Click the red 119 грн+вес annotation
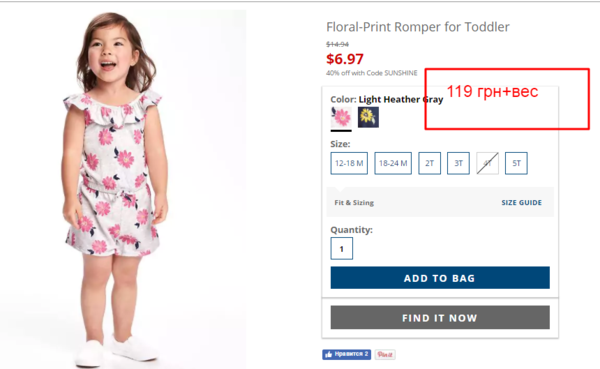This screenshot has height=369, width=600. tap(492, 91)
